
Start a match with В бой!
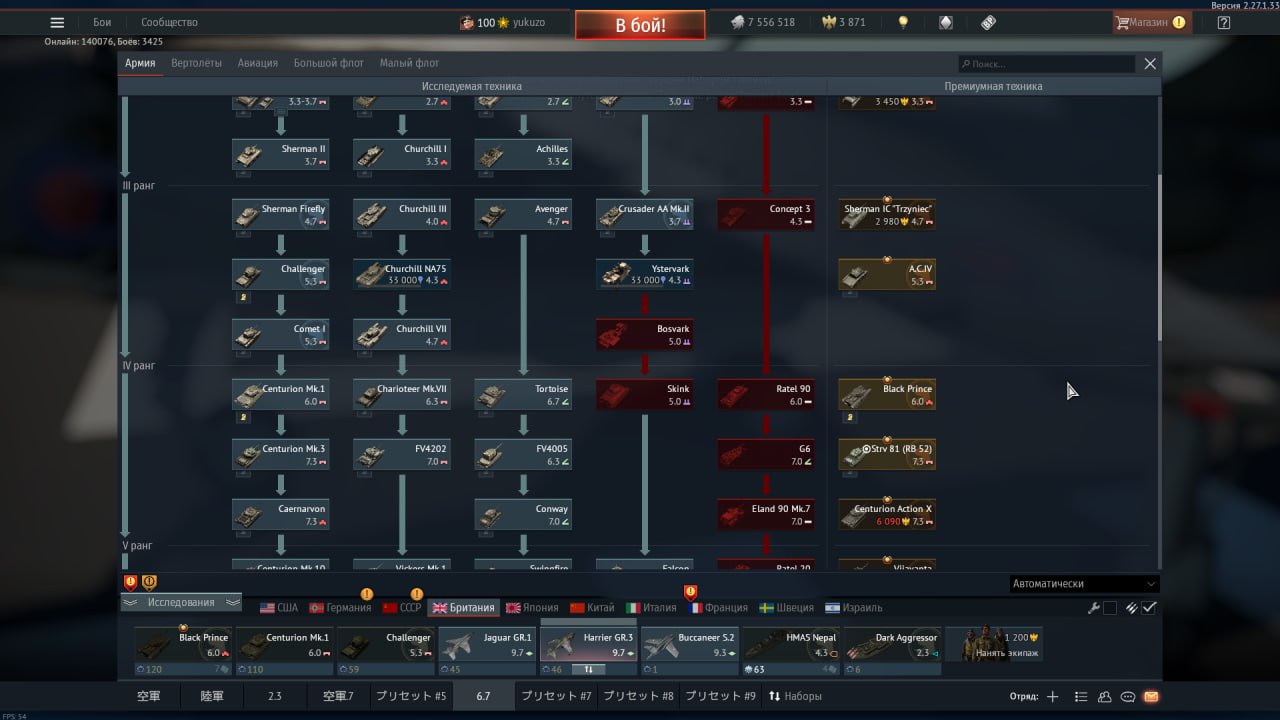[640, 25]
